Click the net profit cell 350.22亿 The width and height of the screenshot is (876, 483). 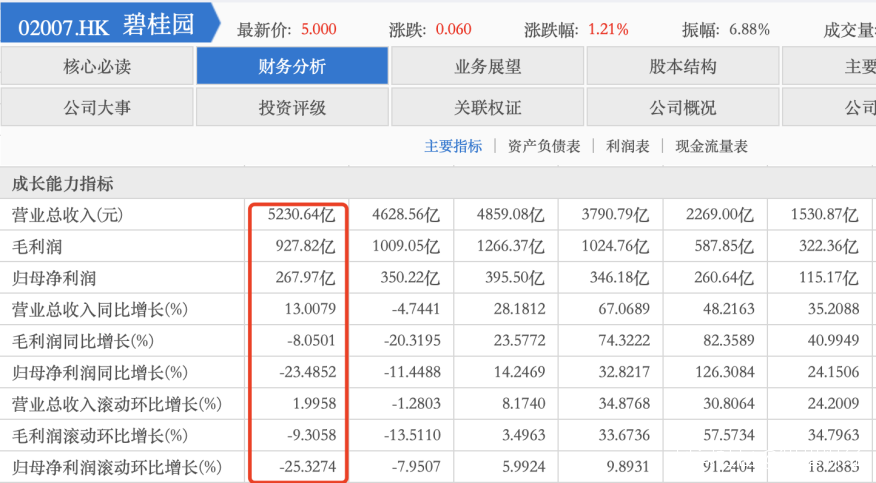tap(410, 278)
